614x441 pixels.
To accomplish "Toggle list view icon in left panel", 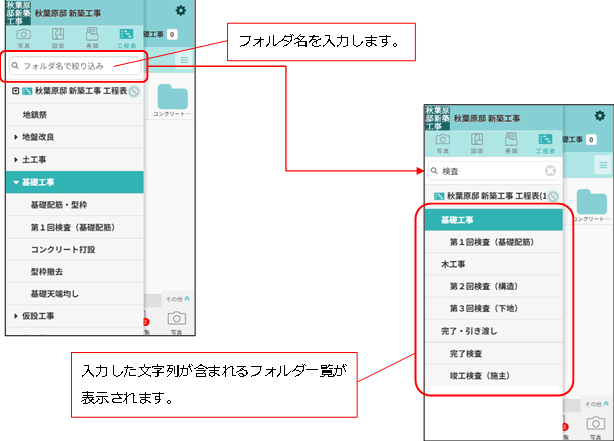I will [x=185, y=61].
